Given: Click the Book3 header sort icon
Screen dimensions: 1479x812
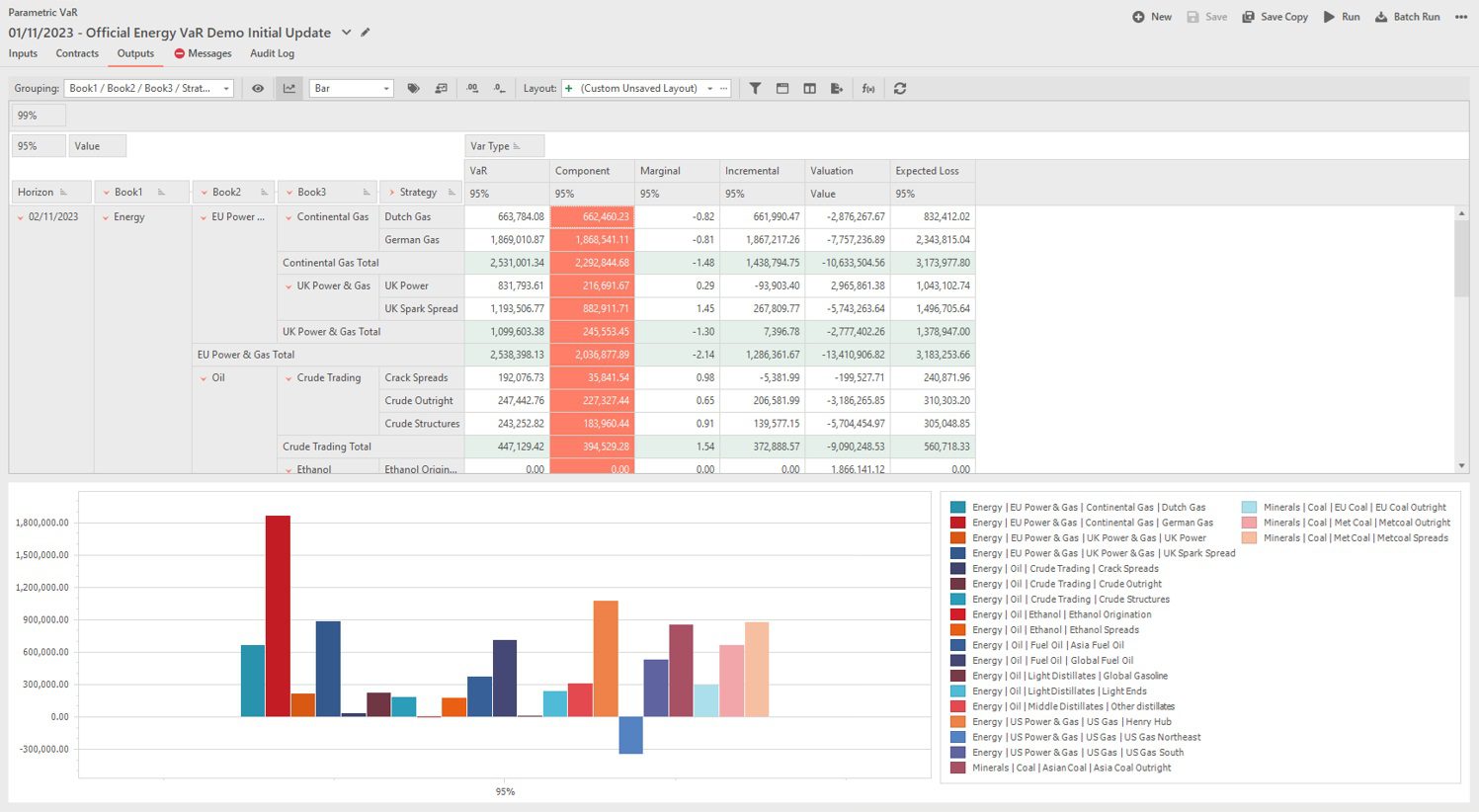Looking at the screenshot, I should click(367, 193).
